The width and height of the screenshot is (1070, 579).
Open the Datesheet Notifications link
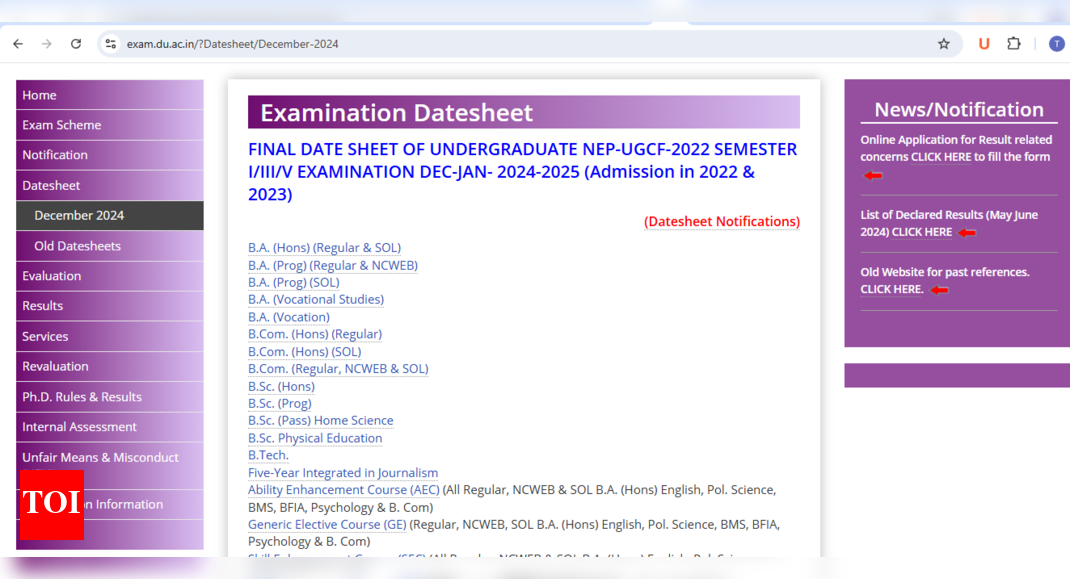click(x=722, y=221)
